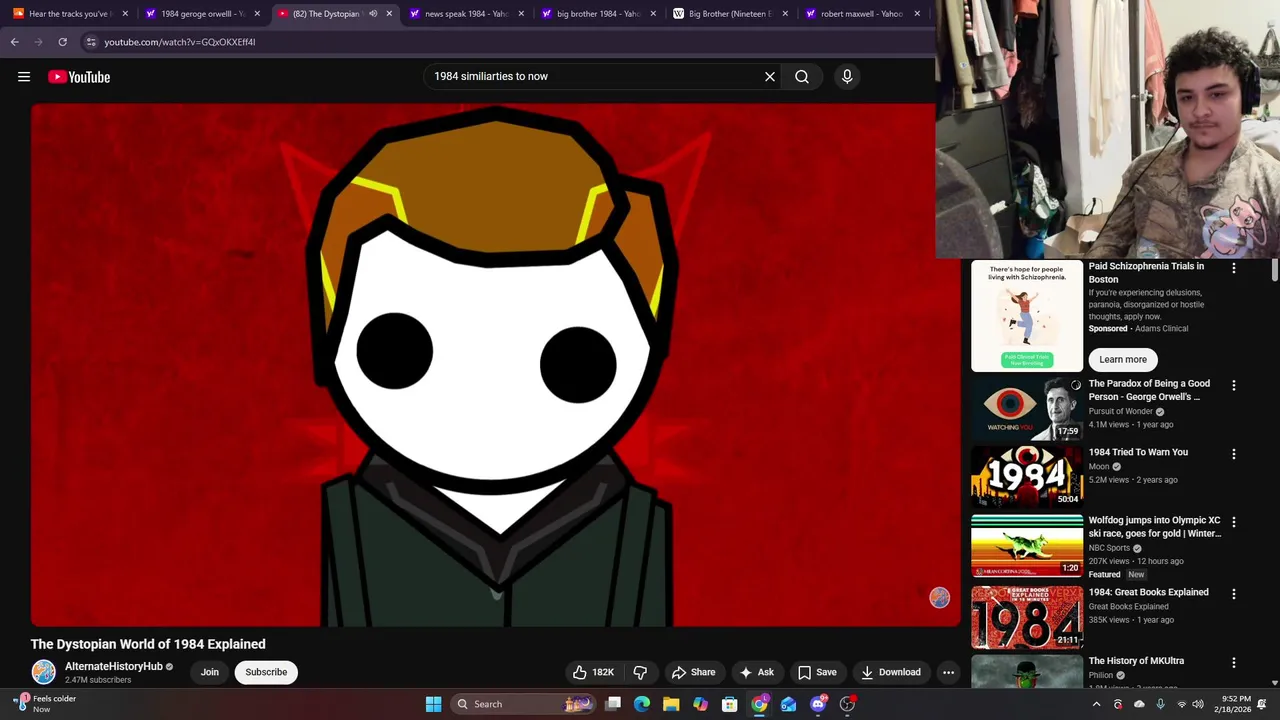Click the search magnifier button
Image resolution: width=1280 pixels, height=720 pixels.
[x=802, y=76]
